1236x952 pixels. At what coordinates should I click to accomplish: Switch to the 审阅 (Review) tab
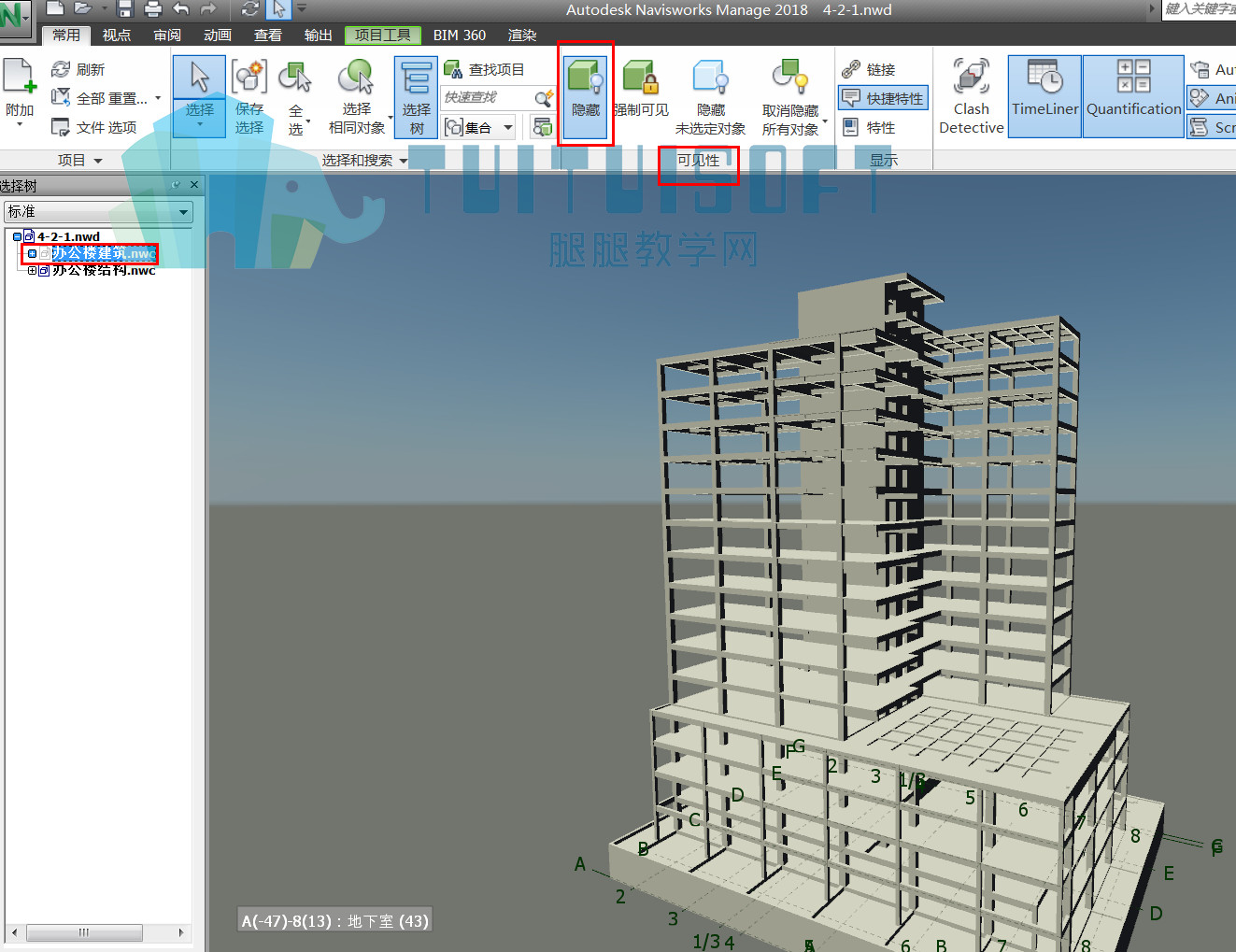coord(167,36)
